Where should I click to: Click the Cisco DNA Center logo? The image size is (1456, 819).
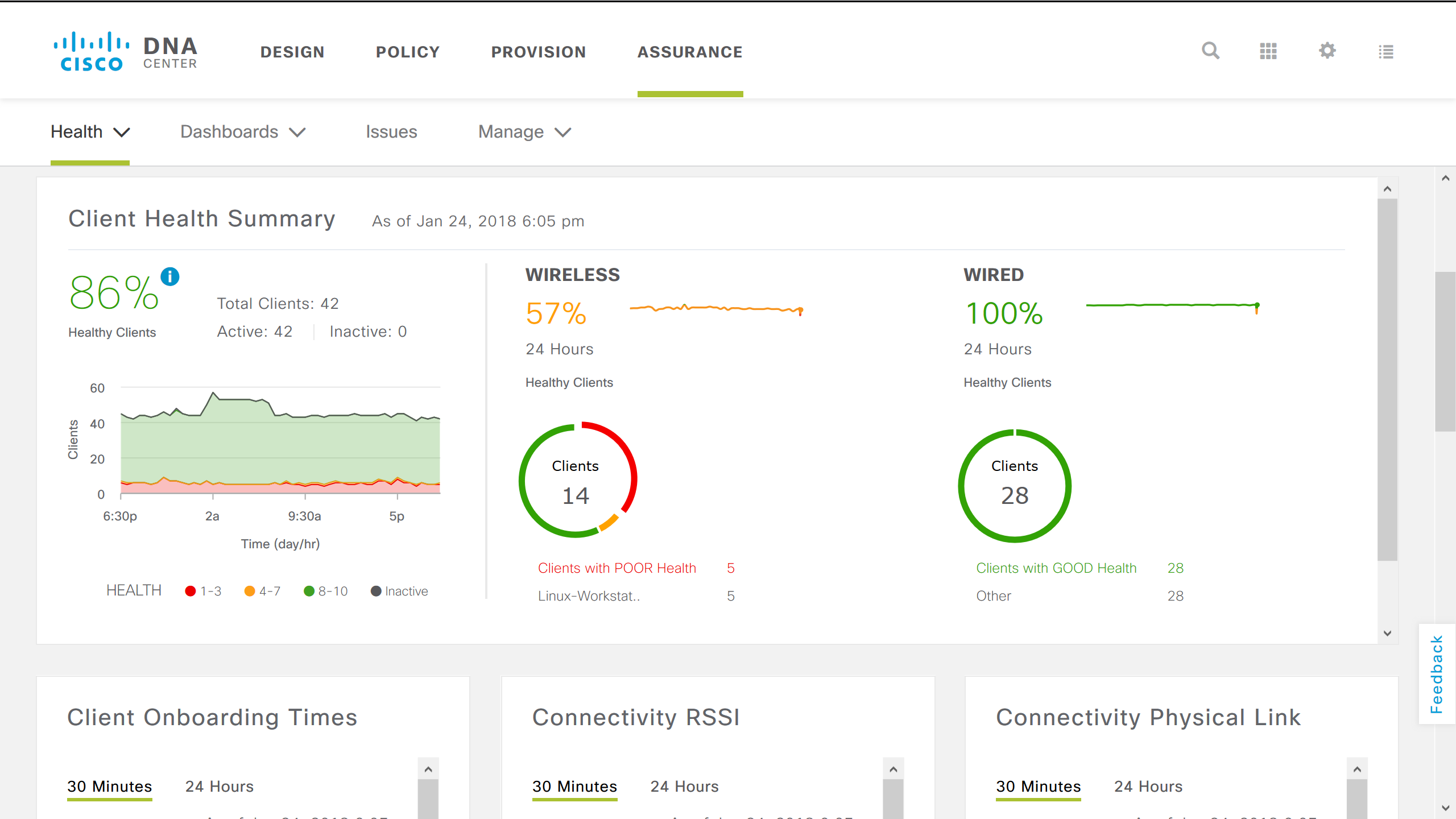click(x=125, y=52)
